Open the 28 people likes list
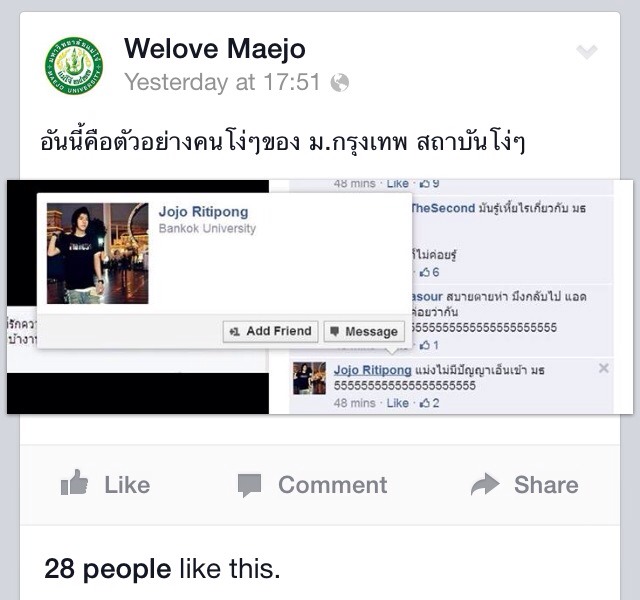Viewport: 640px width, 600px height. click(x=108, y=569)
